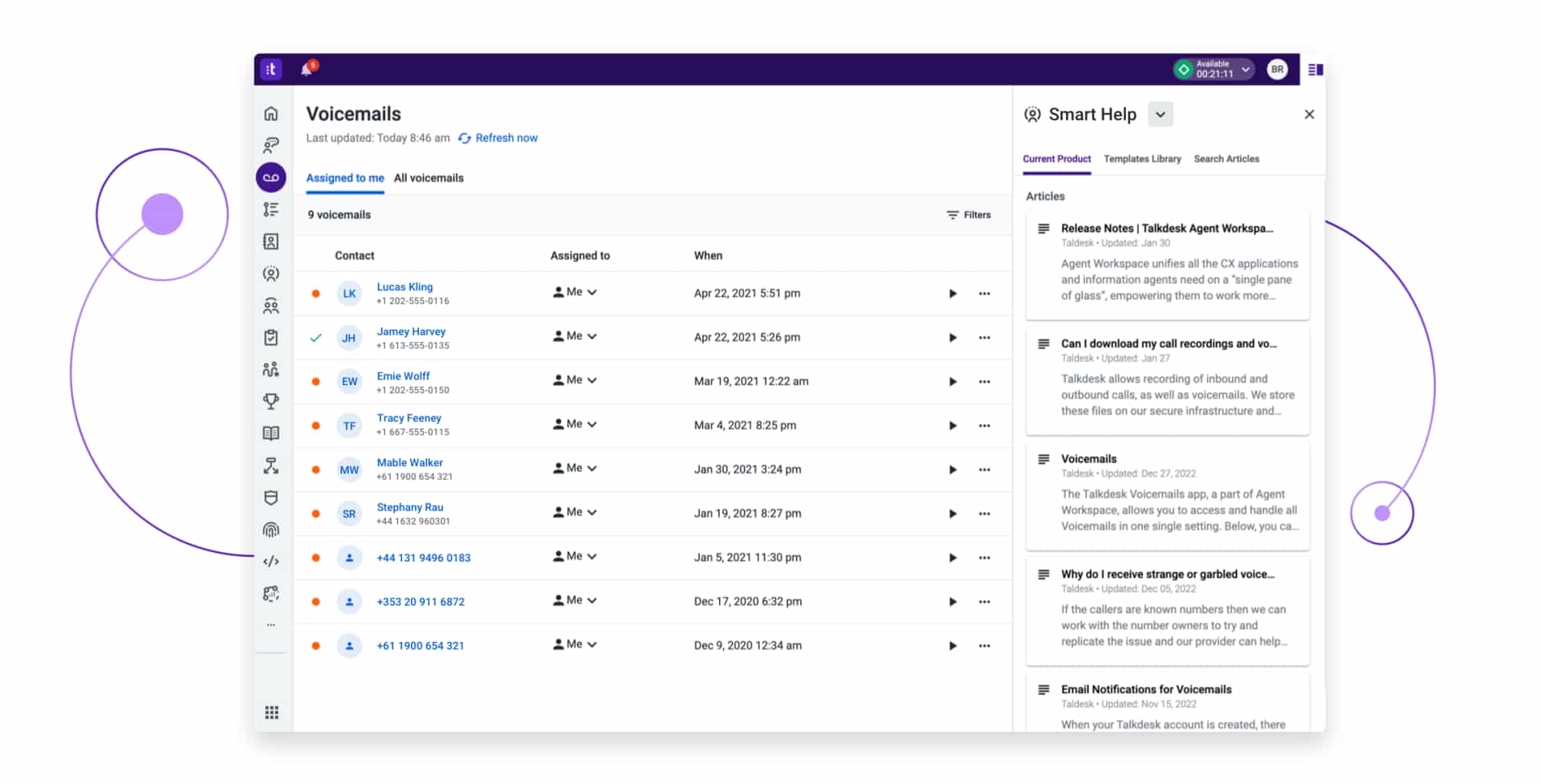1541x784 pixels.
Task: Select the Home icon in the sidebar
Action: click(271, 113)
